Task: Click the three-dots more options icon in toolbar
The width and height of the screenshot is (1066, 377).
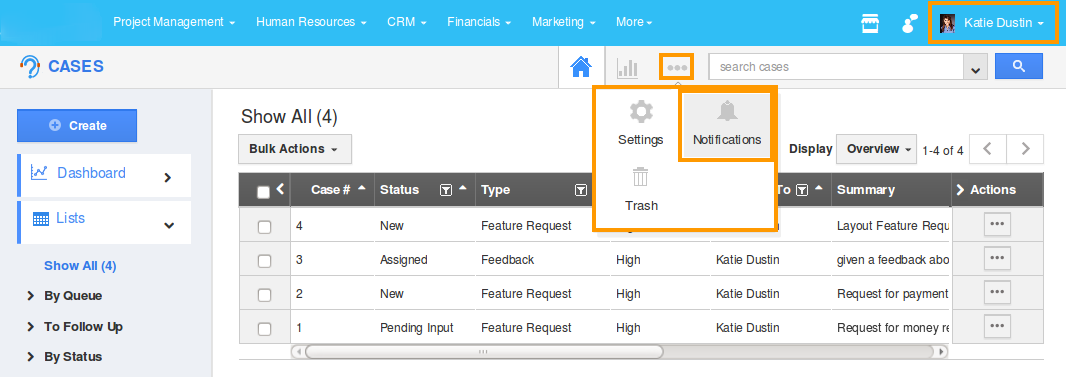Action: click(x=677, y=68)
